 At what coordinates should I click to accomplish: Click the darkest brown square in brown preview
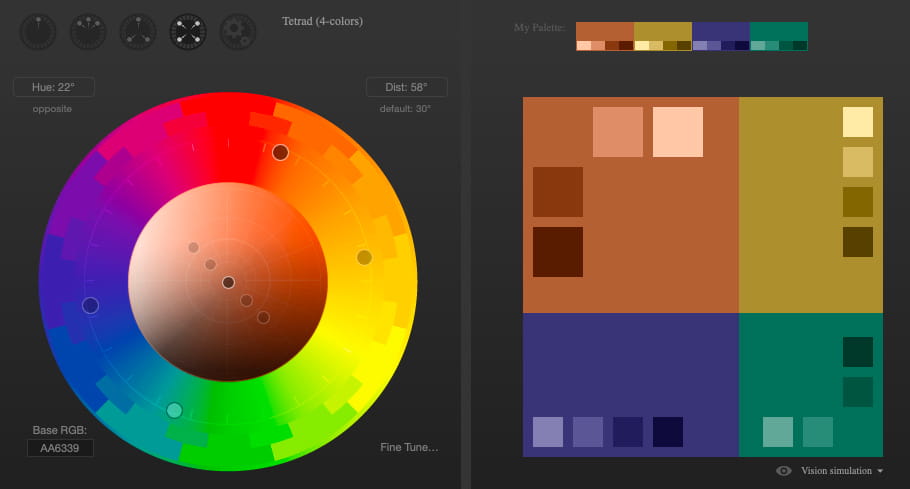558,252
